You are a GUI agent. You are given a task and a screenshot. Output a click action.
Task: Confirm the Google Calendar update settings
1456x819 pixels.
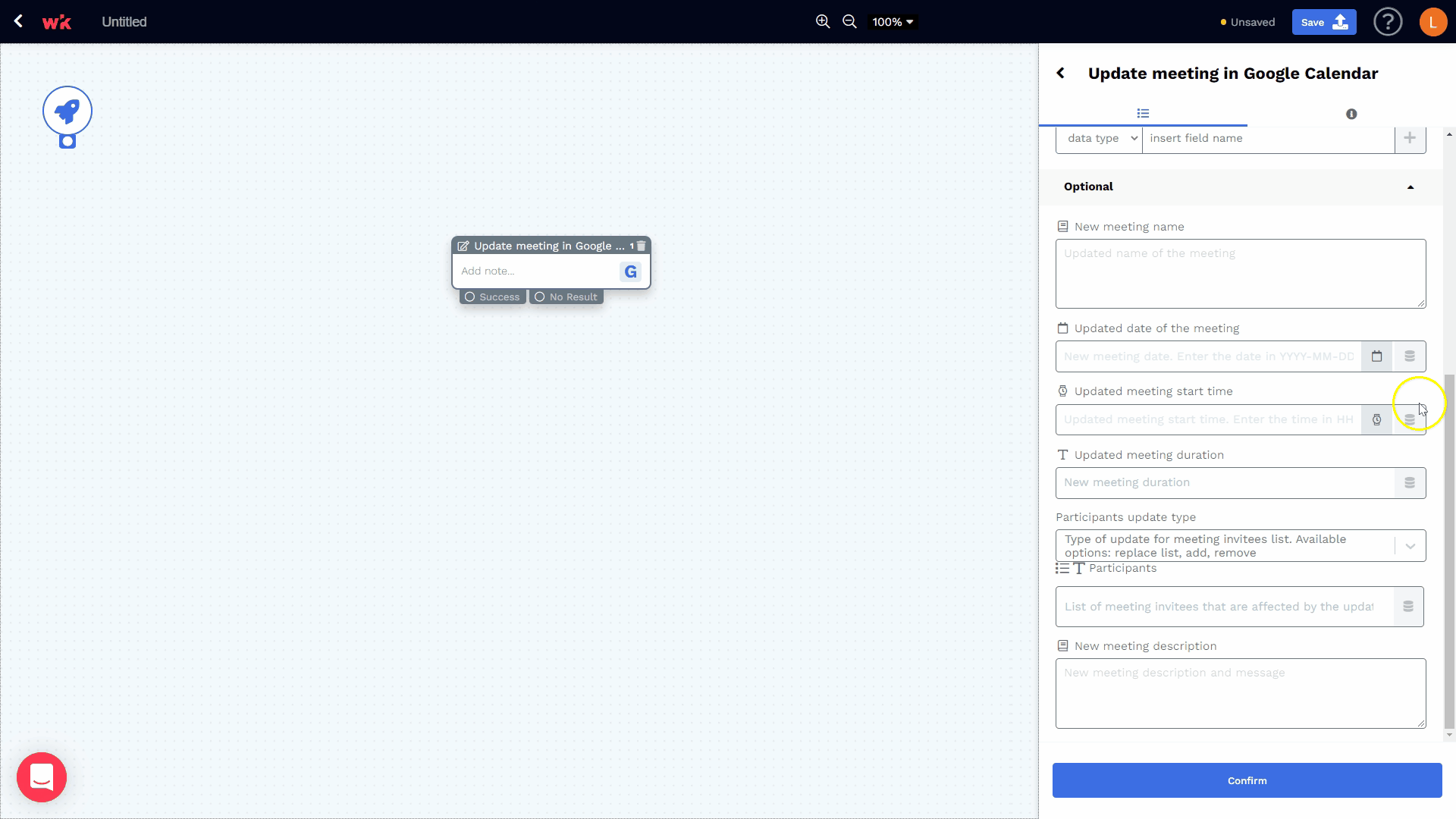tap(1247, 780)
